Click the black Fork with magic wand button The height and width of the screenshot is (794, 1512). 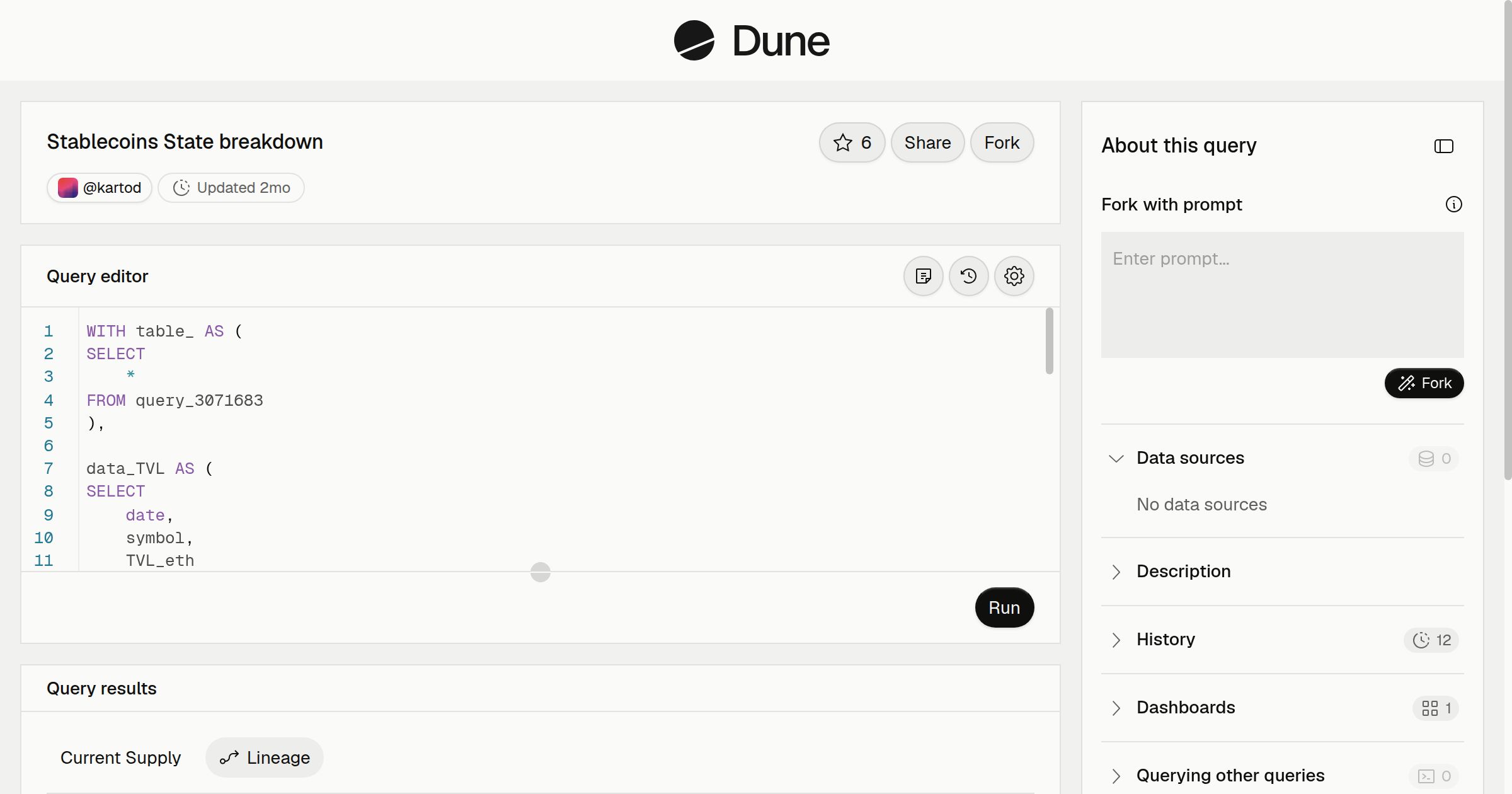[1424, 383]
